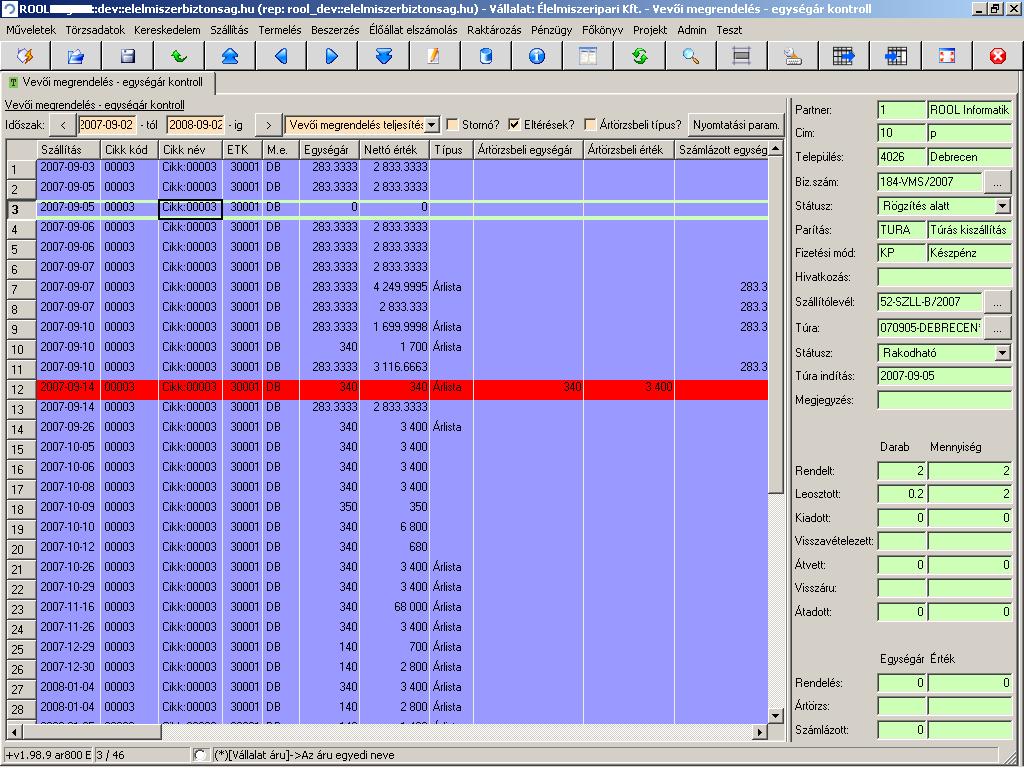1024x768 pixels.
Task: Click the ellipsis button beside Szállítólevél
Action: [x=997, y=302]
